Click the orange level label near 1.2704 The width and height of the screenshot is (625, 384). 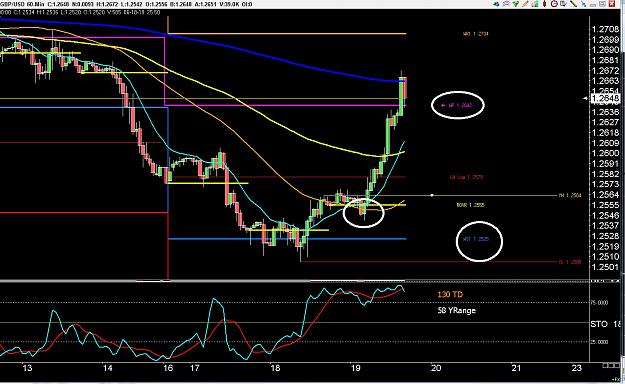coord(475,34)
